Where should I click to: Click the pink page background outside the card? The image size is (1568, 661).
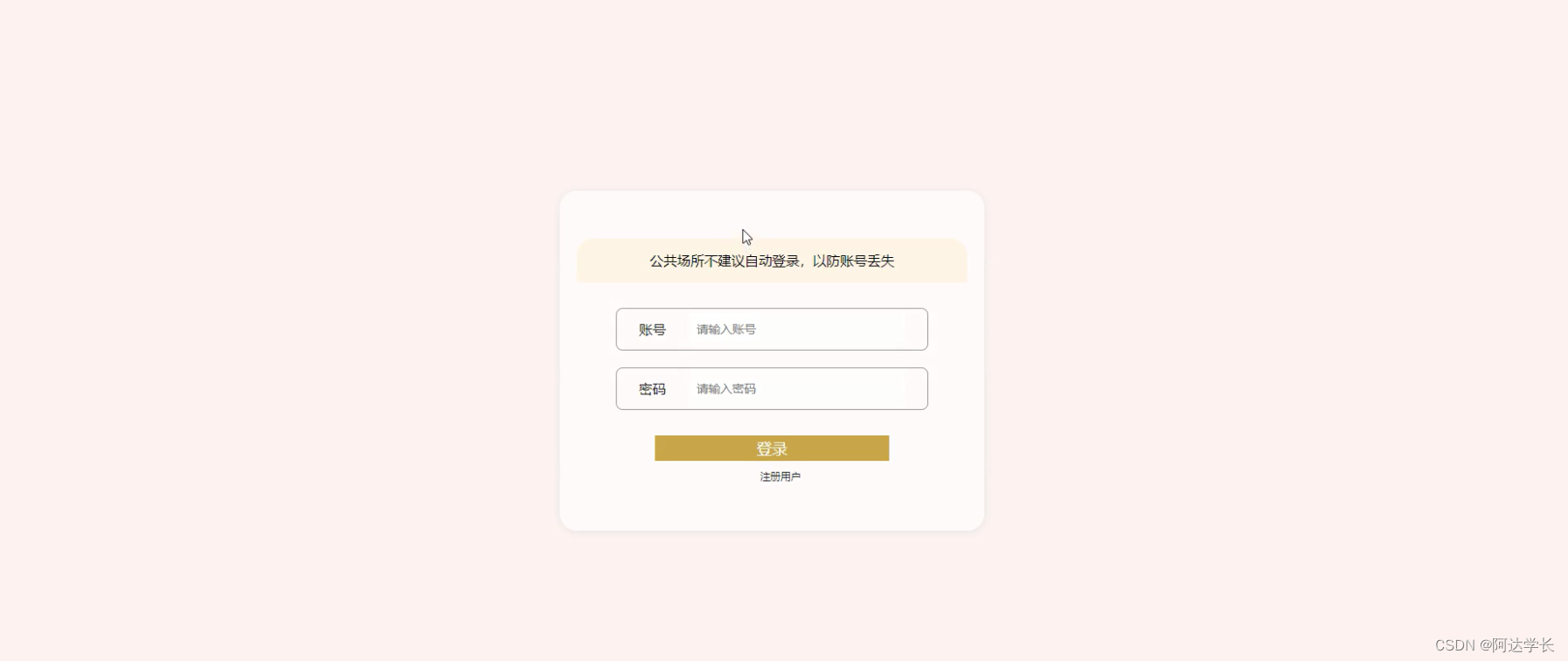(262, 350)
